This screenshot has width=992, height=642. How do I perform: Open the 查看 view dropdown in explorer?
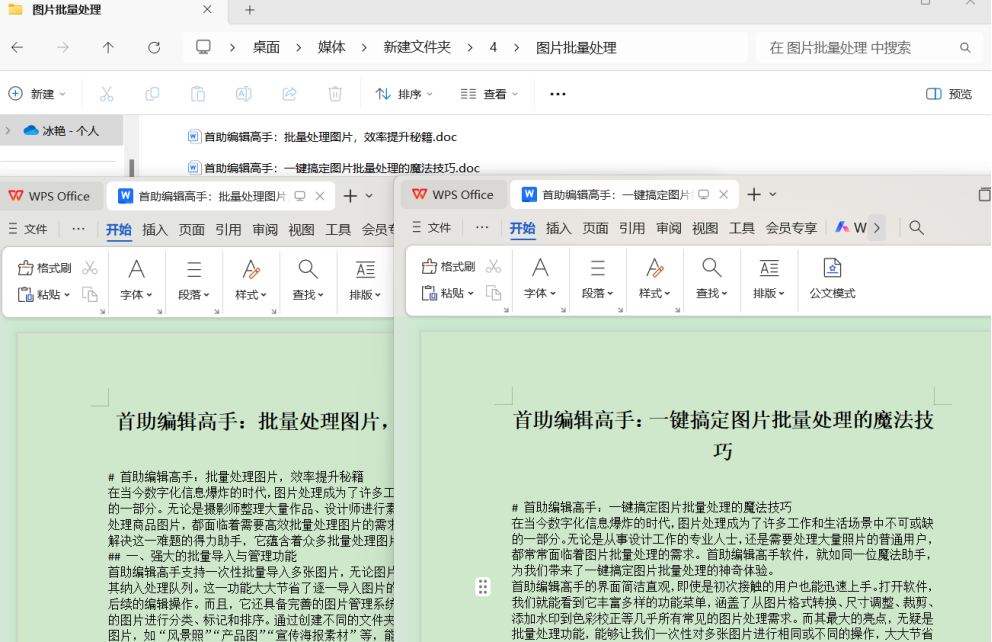click(x=489, y=94)
